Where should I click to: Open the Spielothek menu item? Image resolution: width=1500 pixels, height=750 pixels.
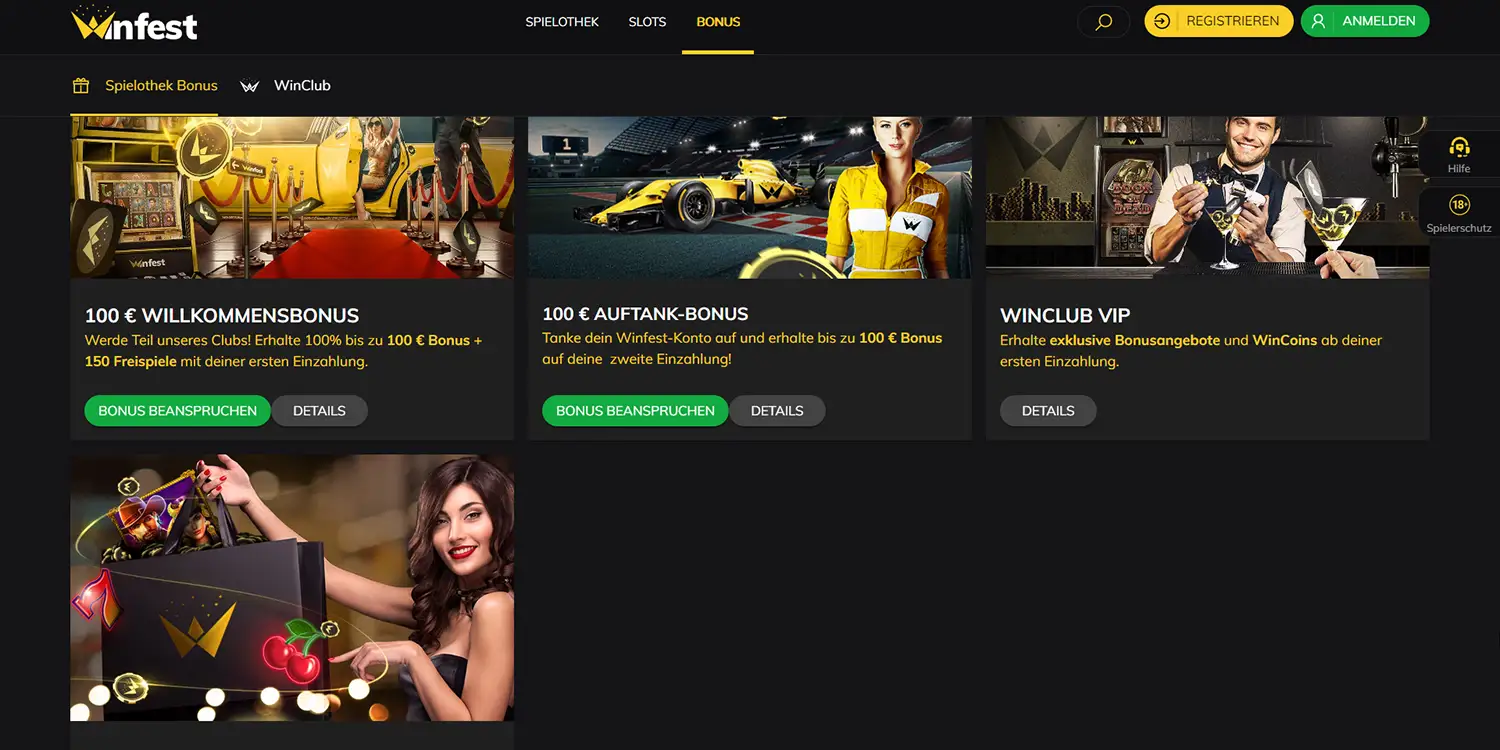562,22
